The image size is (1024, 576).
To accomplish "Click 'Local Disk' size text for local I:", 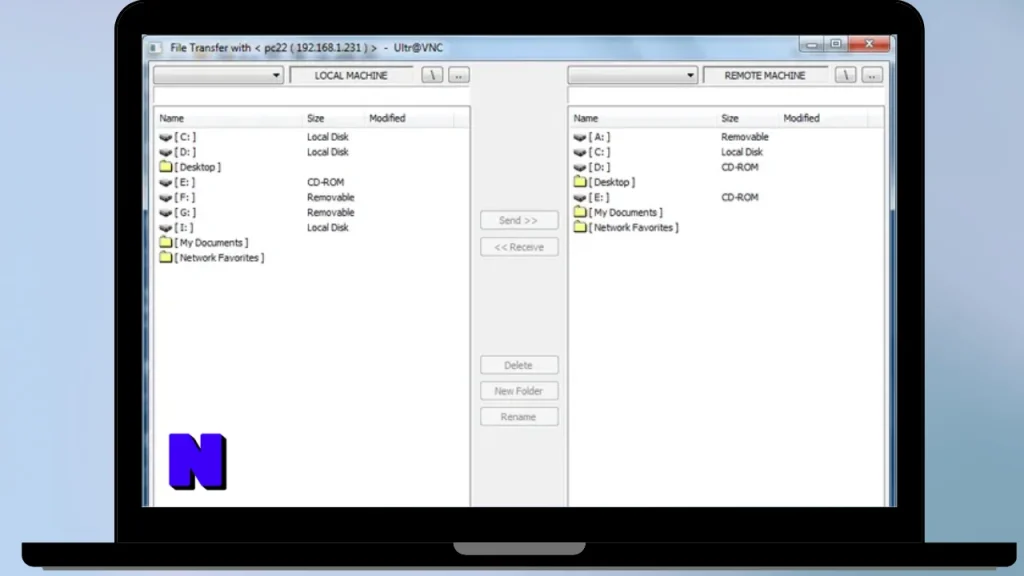I will [328, 227].
